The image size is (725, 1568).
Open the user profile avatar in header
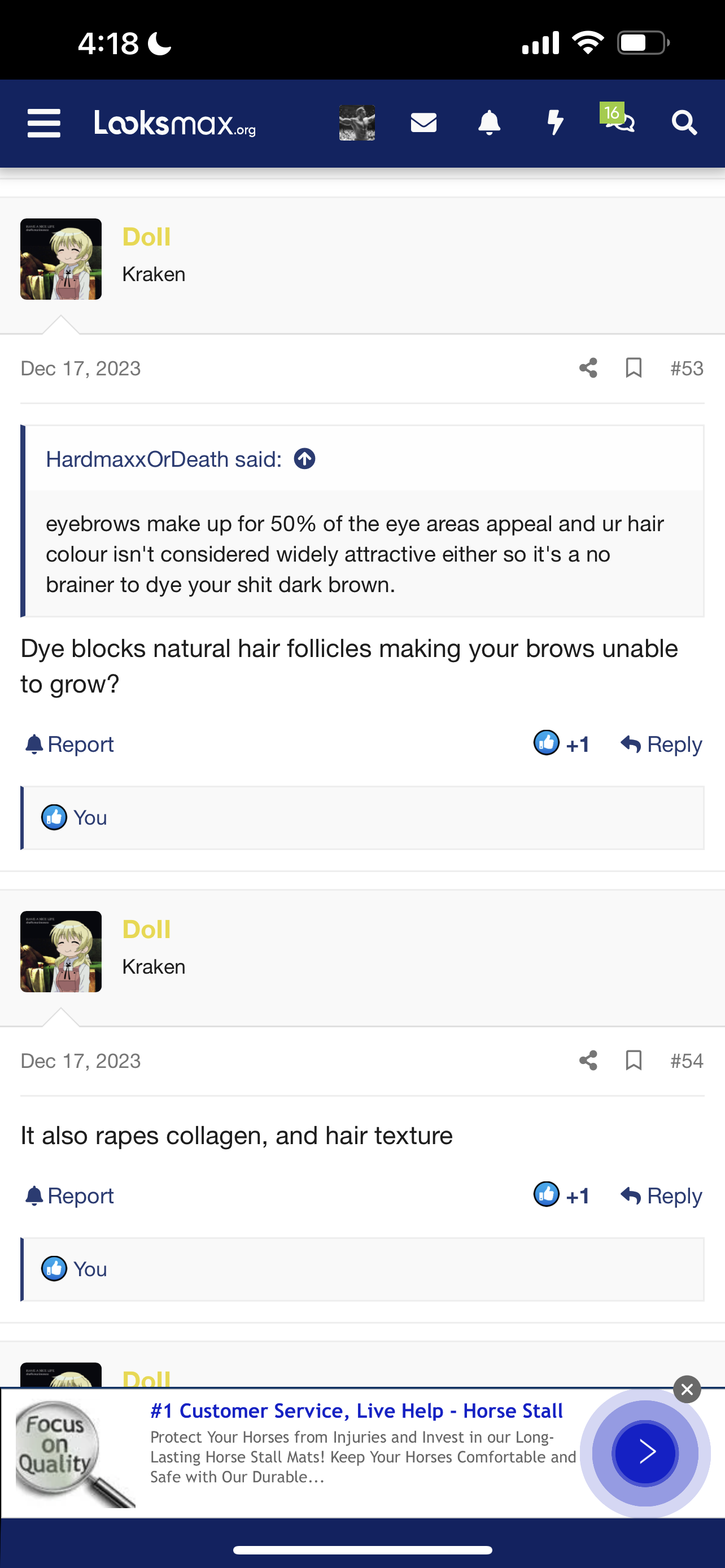tap(357, 123)
